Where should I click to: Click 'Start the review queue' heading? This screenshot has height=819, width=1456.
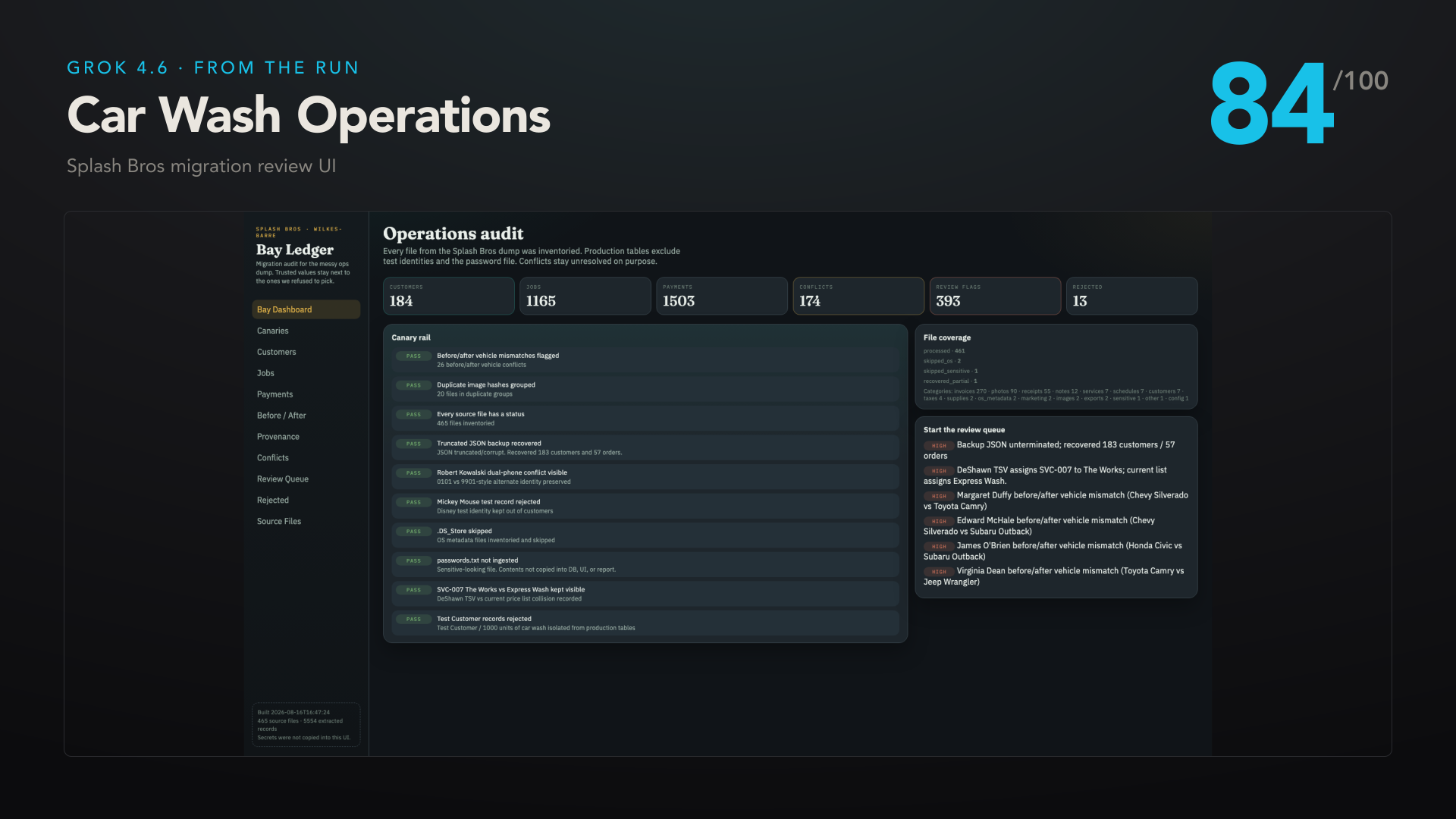(964, 430)
